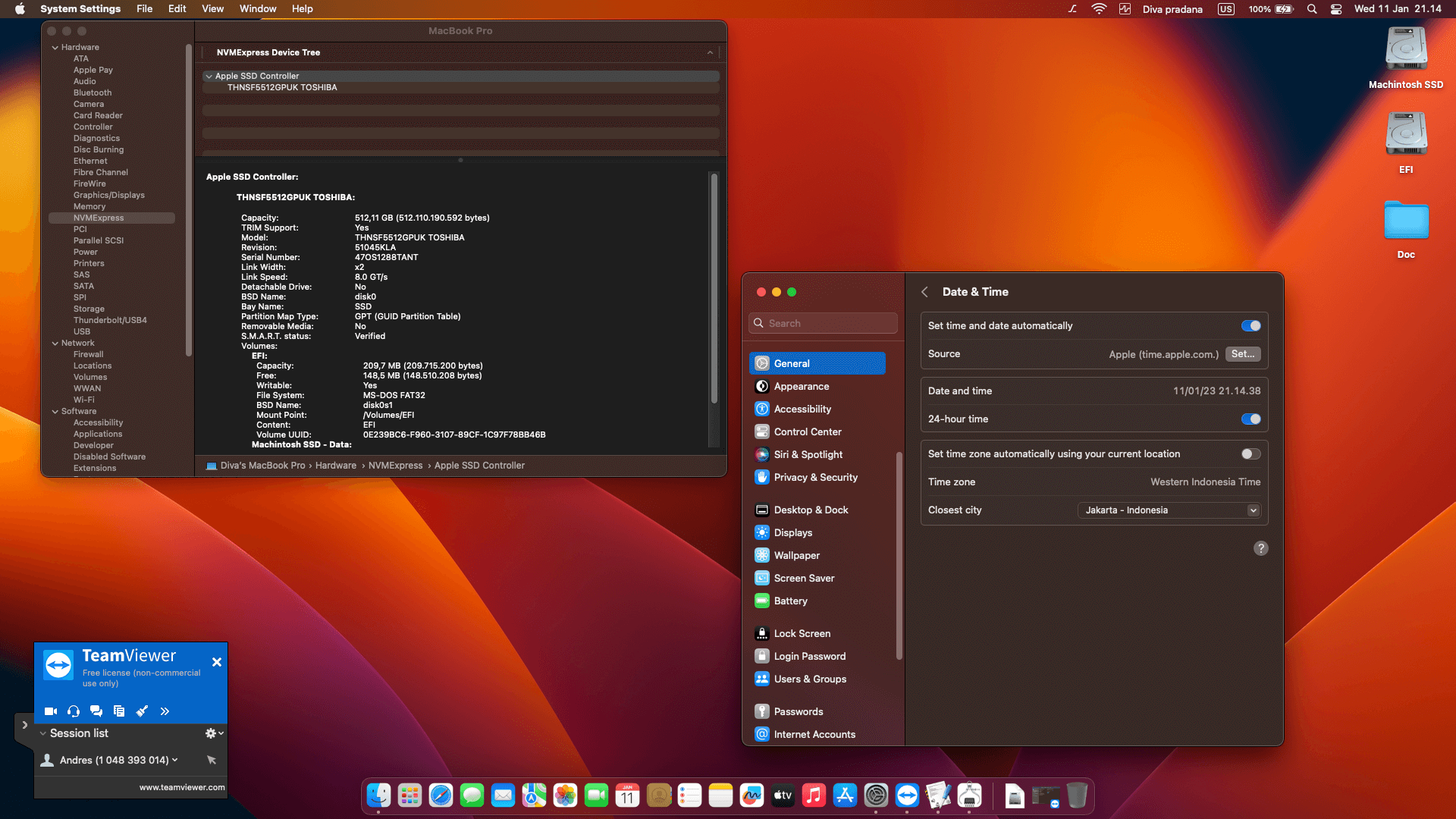
Task: Select the TeamViewer whiteboard paintbrush icon
Action: (x=142, y=711)
